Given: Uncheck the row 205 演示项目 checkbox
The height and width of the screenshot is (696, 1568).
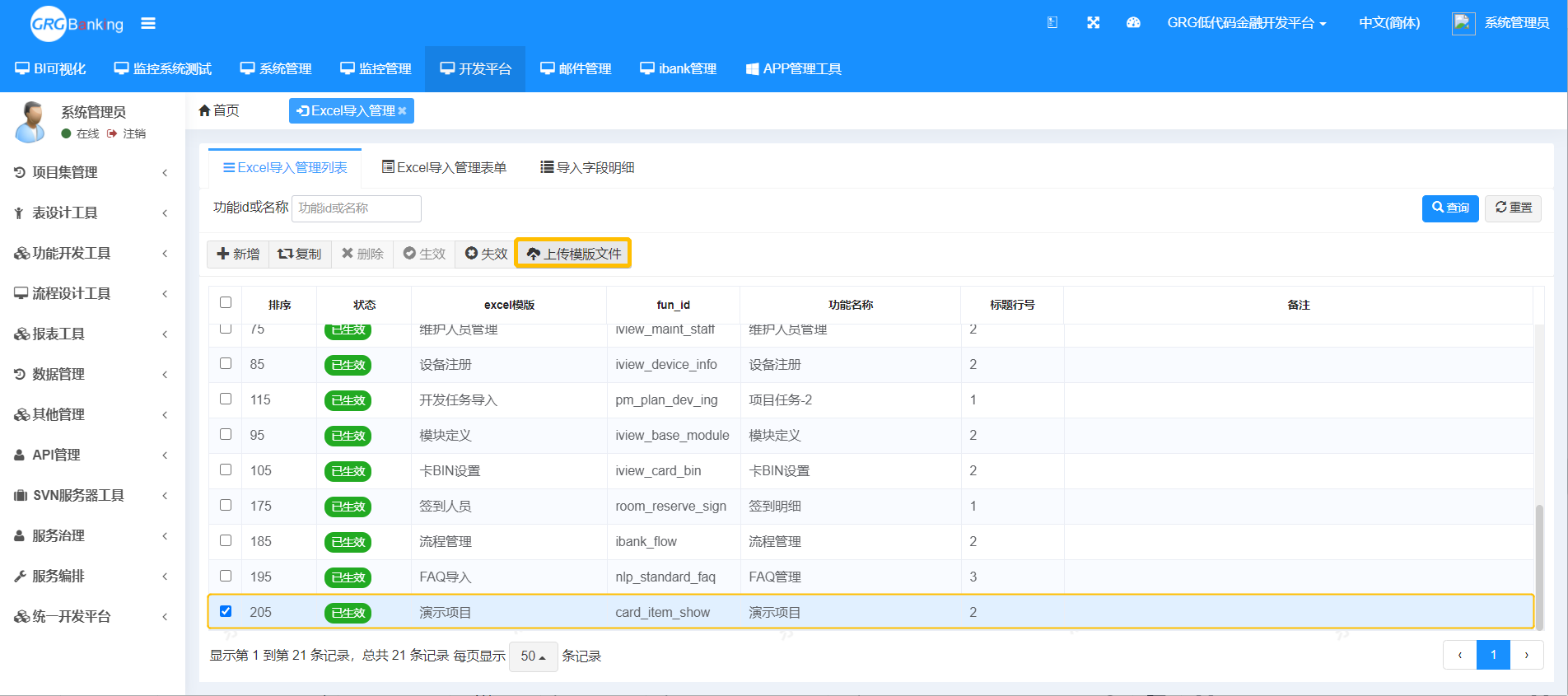Looking at the screenshot, I should pyautogui.click(x=226, y=611).
